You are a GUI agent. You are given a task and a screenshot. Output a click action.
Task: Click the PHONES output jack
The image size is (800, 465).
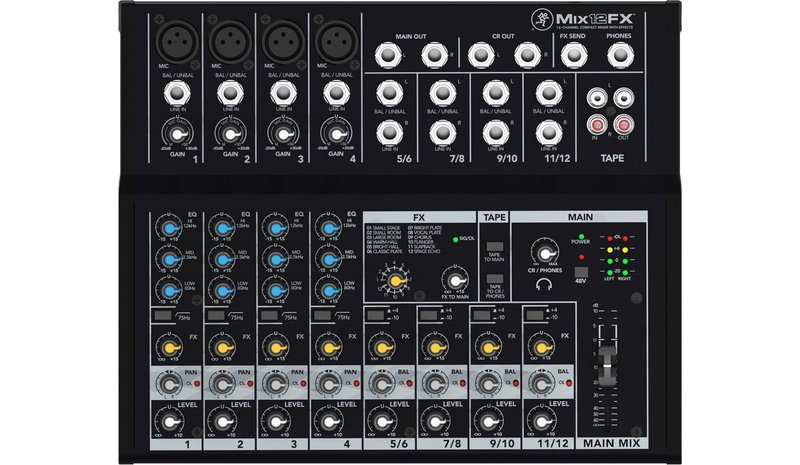click(620, 55)
